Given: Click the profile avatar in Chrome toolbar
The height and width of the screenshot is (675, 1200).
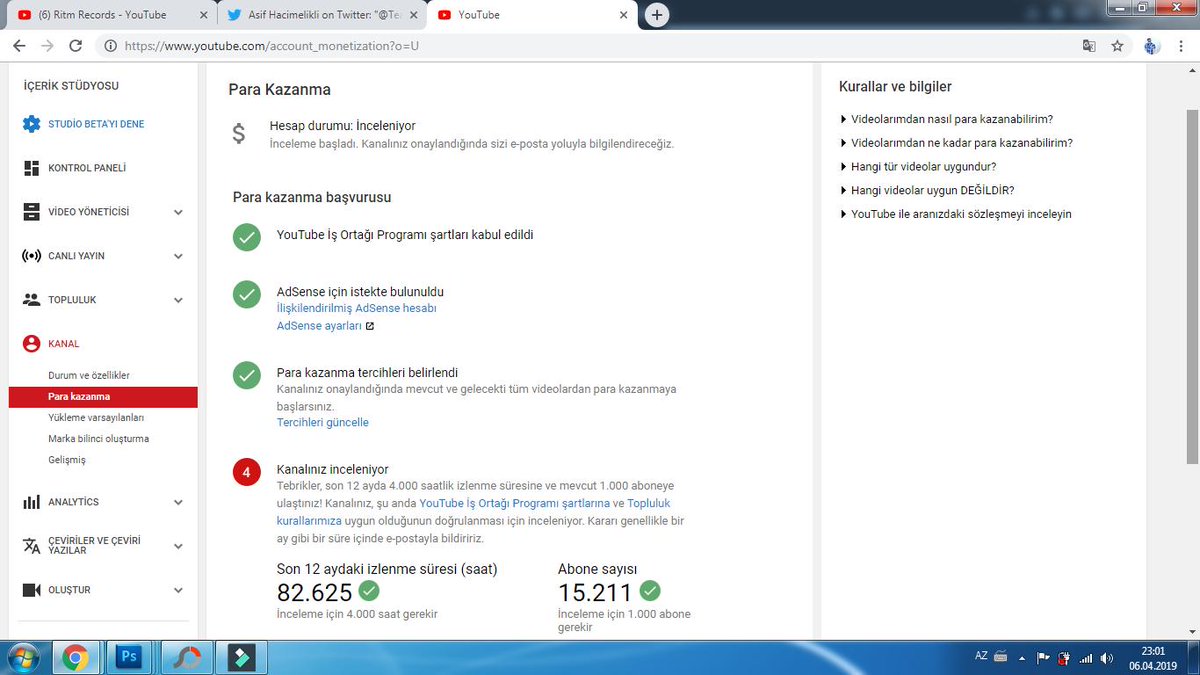Looking at the screenshot, I should (1151, 46).
